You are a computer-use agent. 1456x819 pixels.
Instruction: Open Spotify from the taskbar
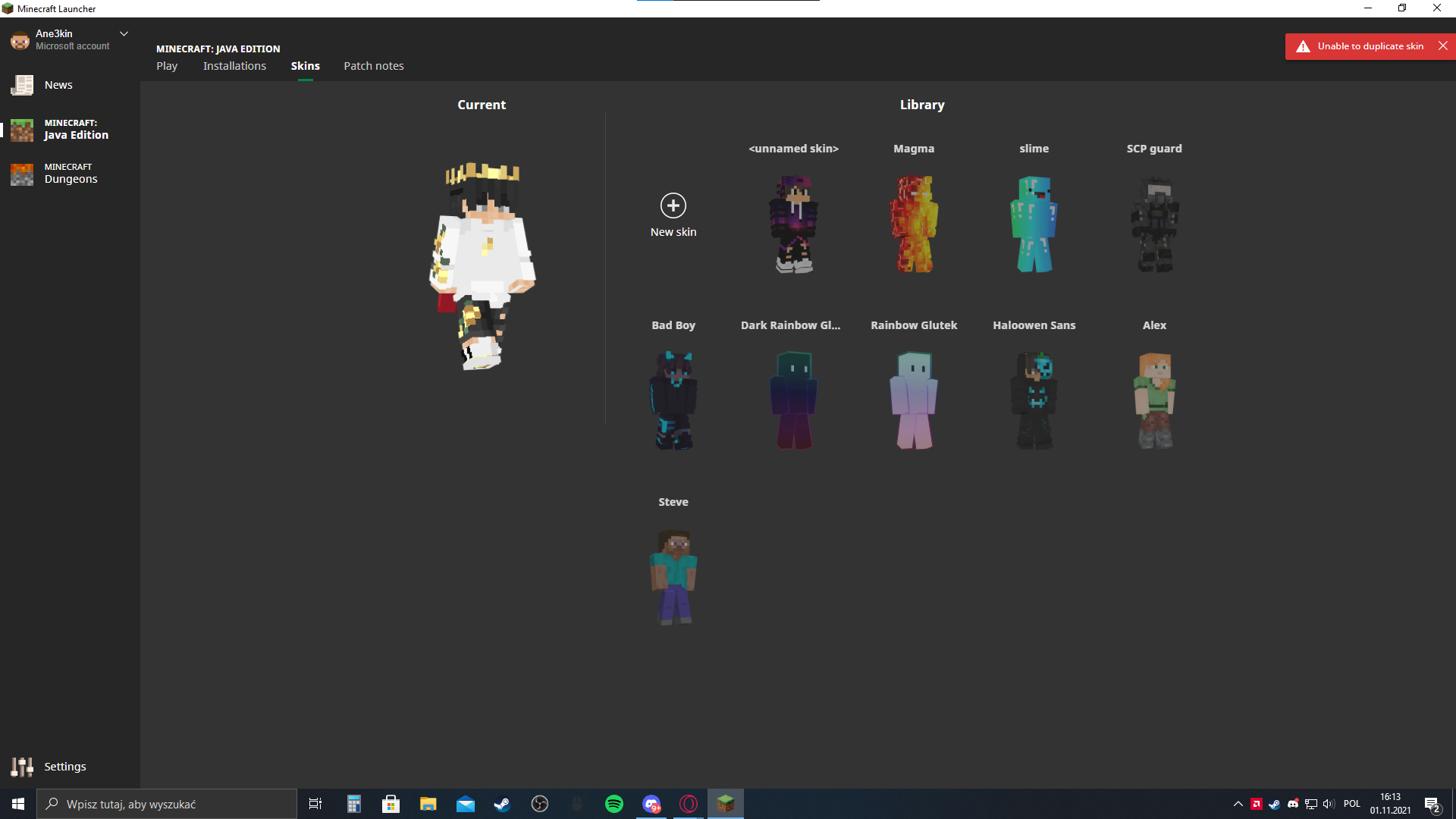click(x=614, y=804)
